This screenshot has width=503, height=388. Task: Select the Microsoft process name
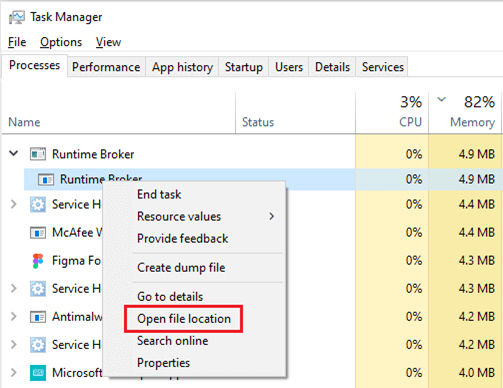[77, 373]
